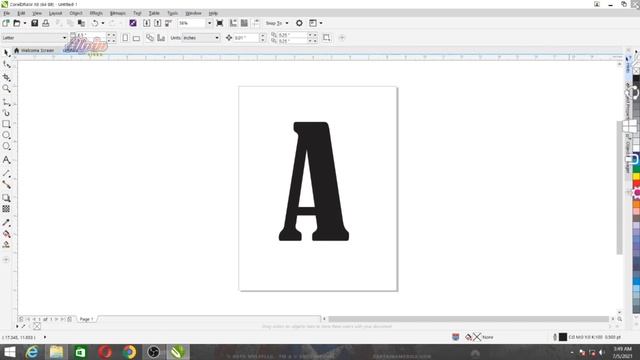Screen dimensions: 640x360
Task: Click the Open folder icon
Action: [17, 23]
